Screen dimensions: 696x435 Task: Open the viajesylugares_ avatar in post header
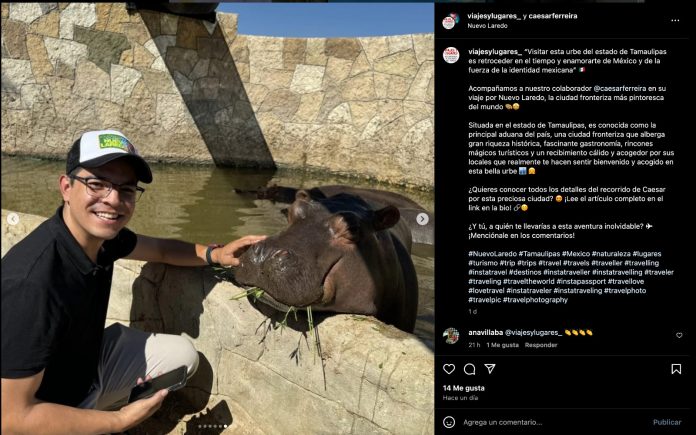click(x=450, y=21)
